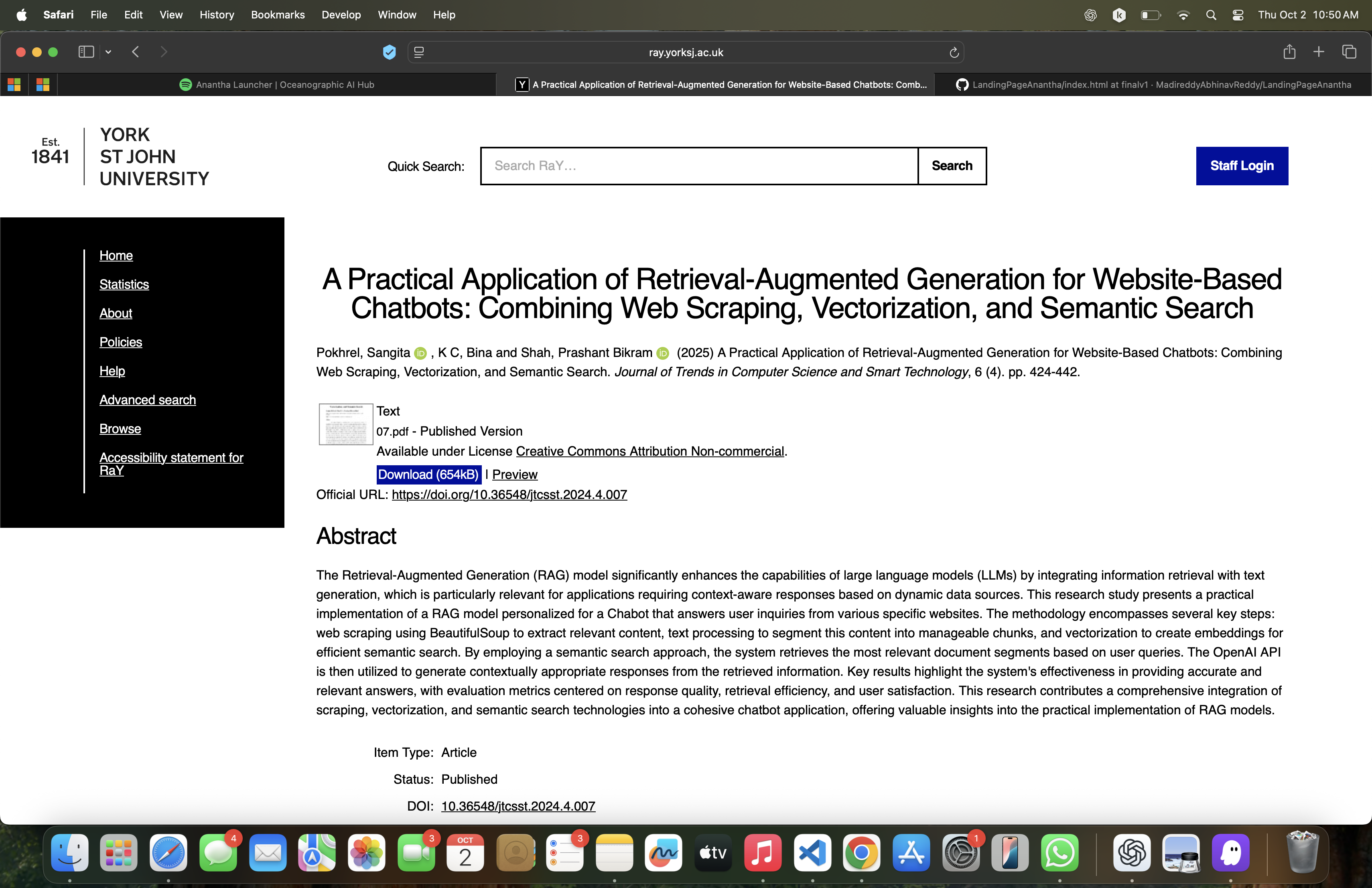
Task: Open macOS Control Center toggle icon
Action: point(1237,15)
